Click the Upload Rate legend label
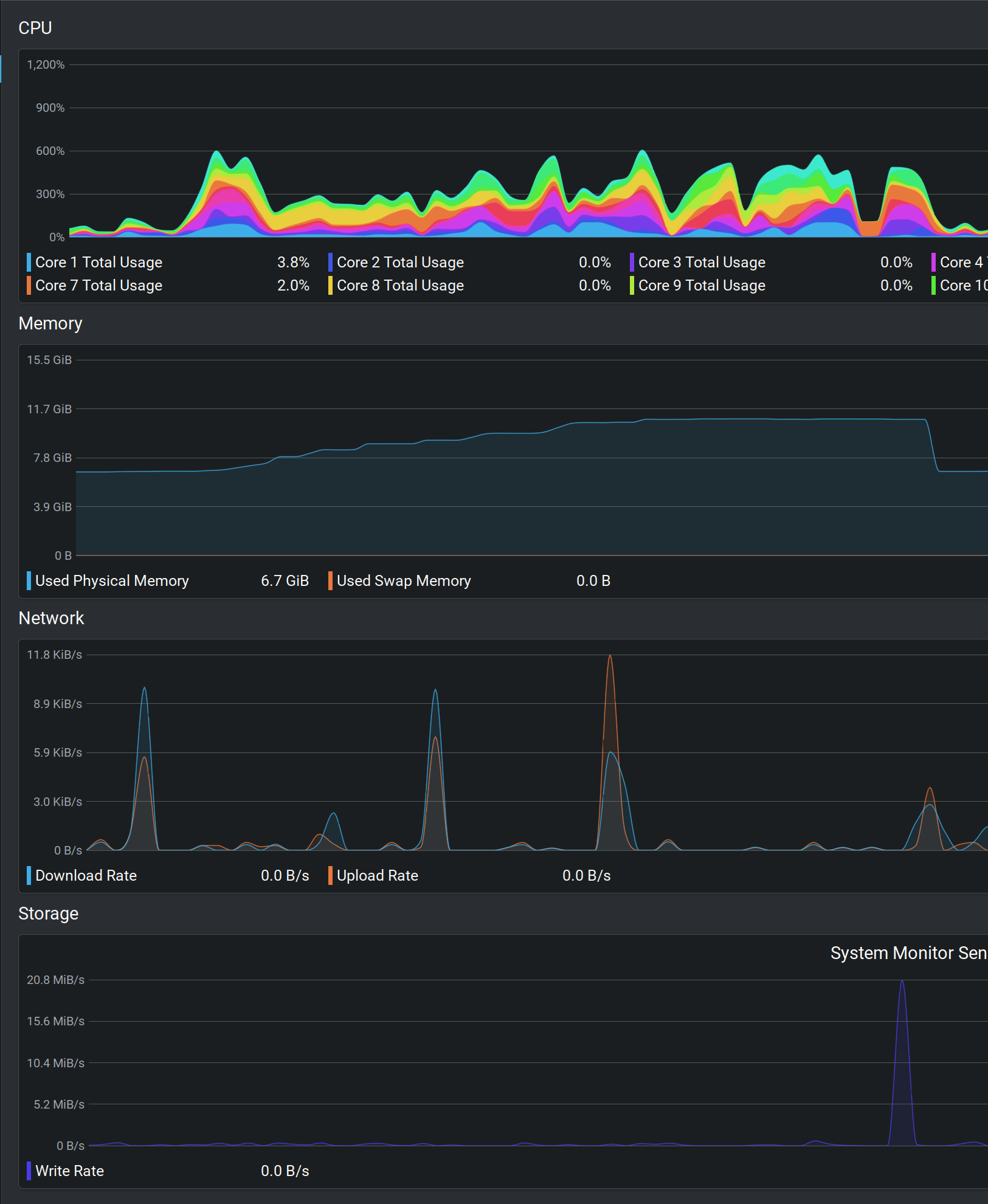 (x=378, y=875)
